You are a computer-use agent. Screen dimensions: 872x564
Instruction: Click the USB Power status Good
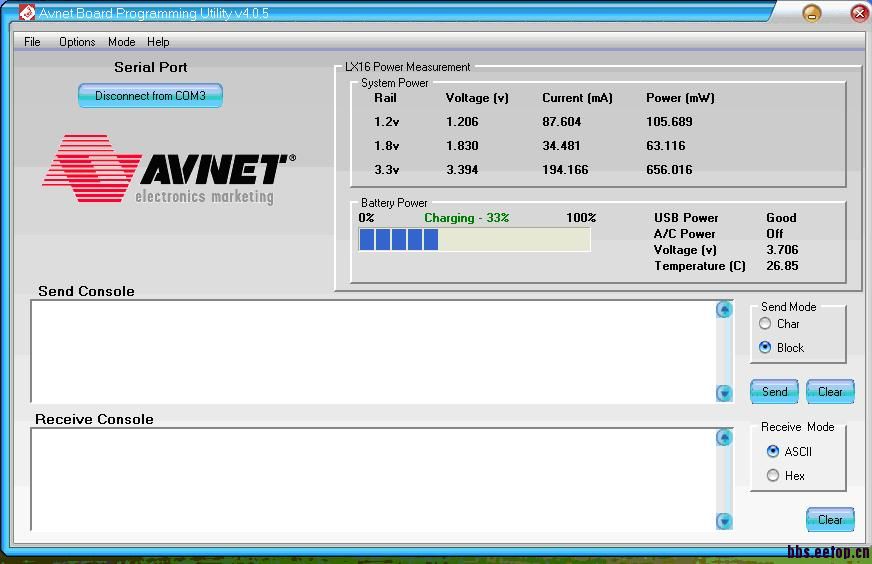click(x=781, y=217)
